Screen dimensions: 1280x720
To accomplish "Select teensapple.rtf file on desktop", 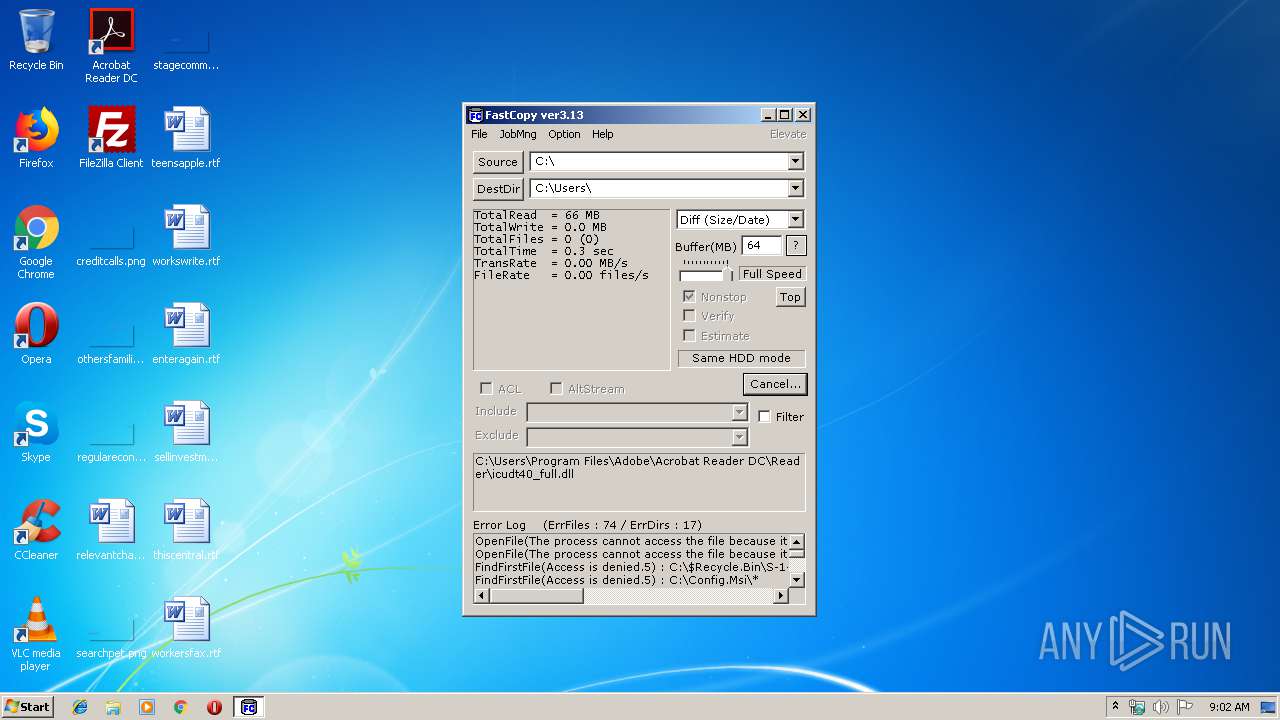I will [x=186, y=138].
